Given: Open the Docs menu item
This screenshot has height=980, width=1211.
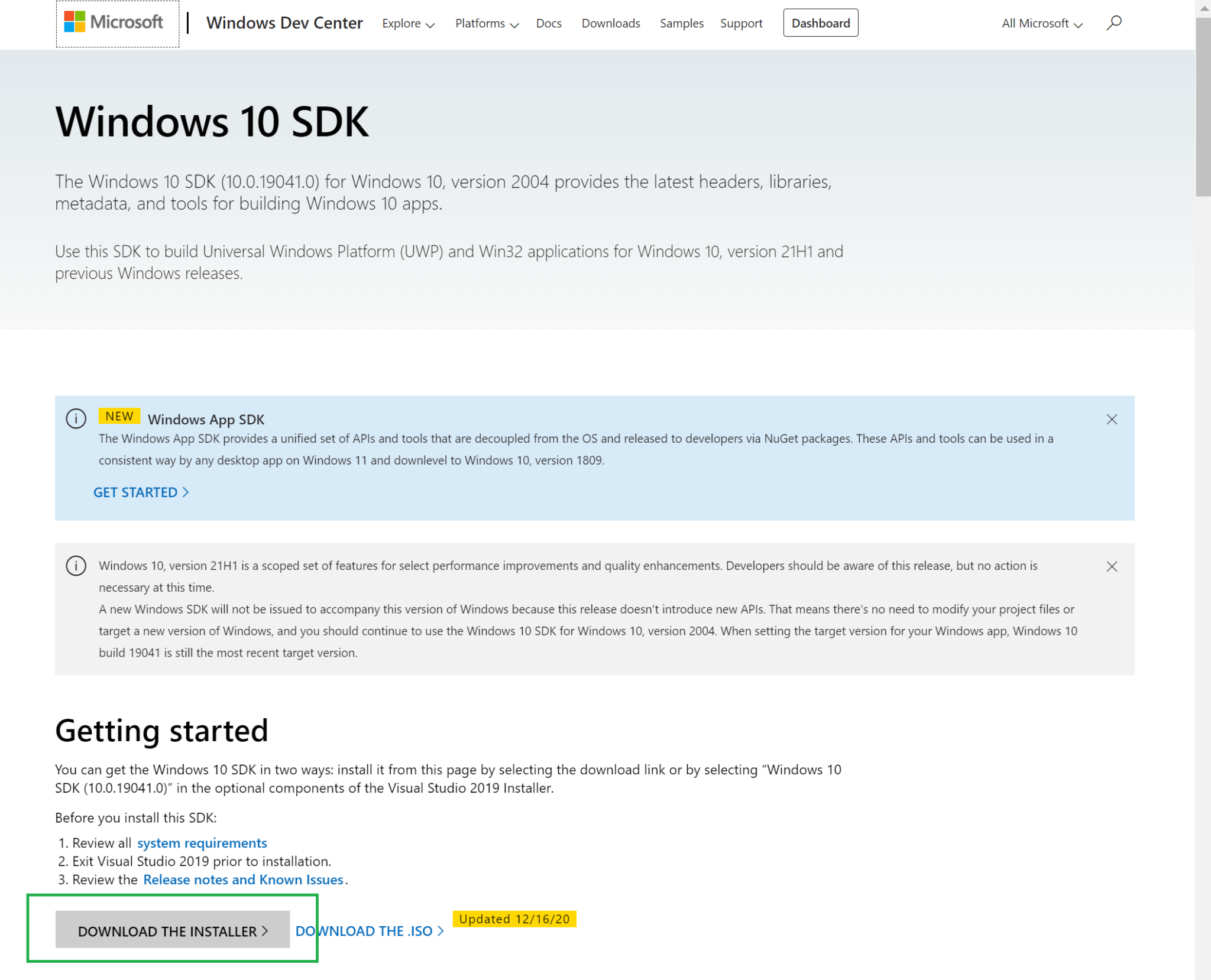Looking at the screenshot, I should (x=548, y=24).
